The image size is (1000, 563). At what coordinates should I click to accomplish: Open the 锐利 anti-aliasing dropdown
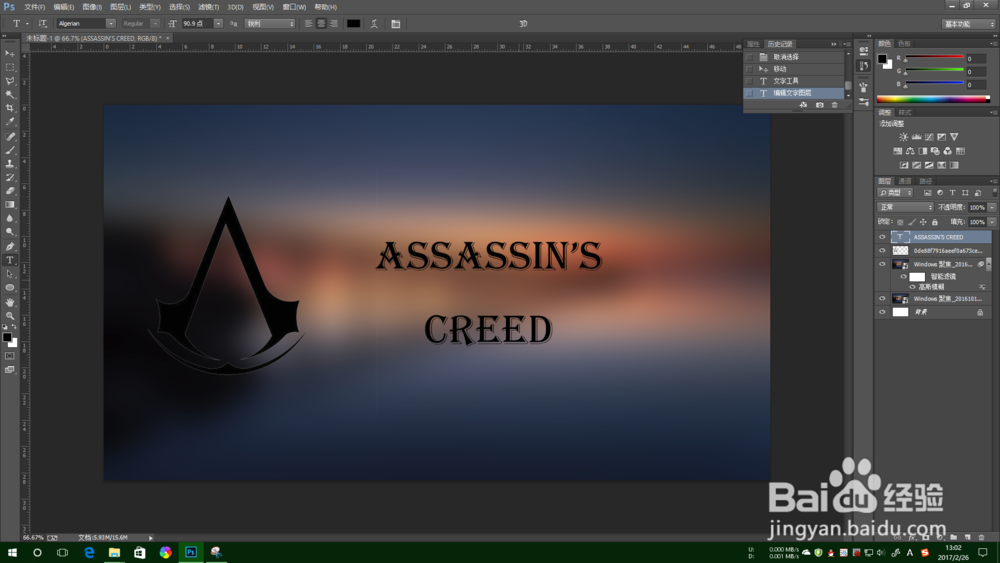click(x=270, y=24)
